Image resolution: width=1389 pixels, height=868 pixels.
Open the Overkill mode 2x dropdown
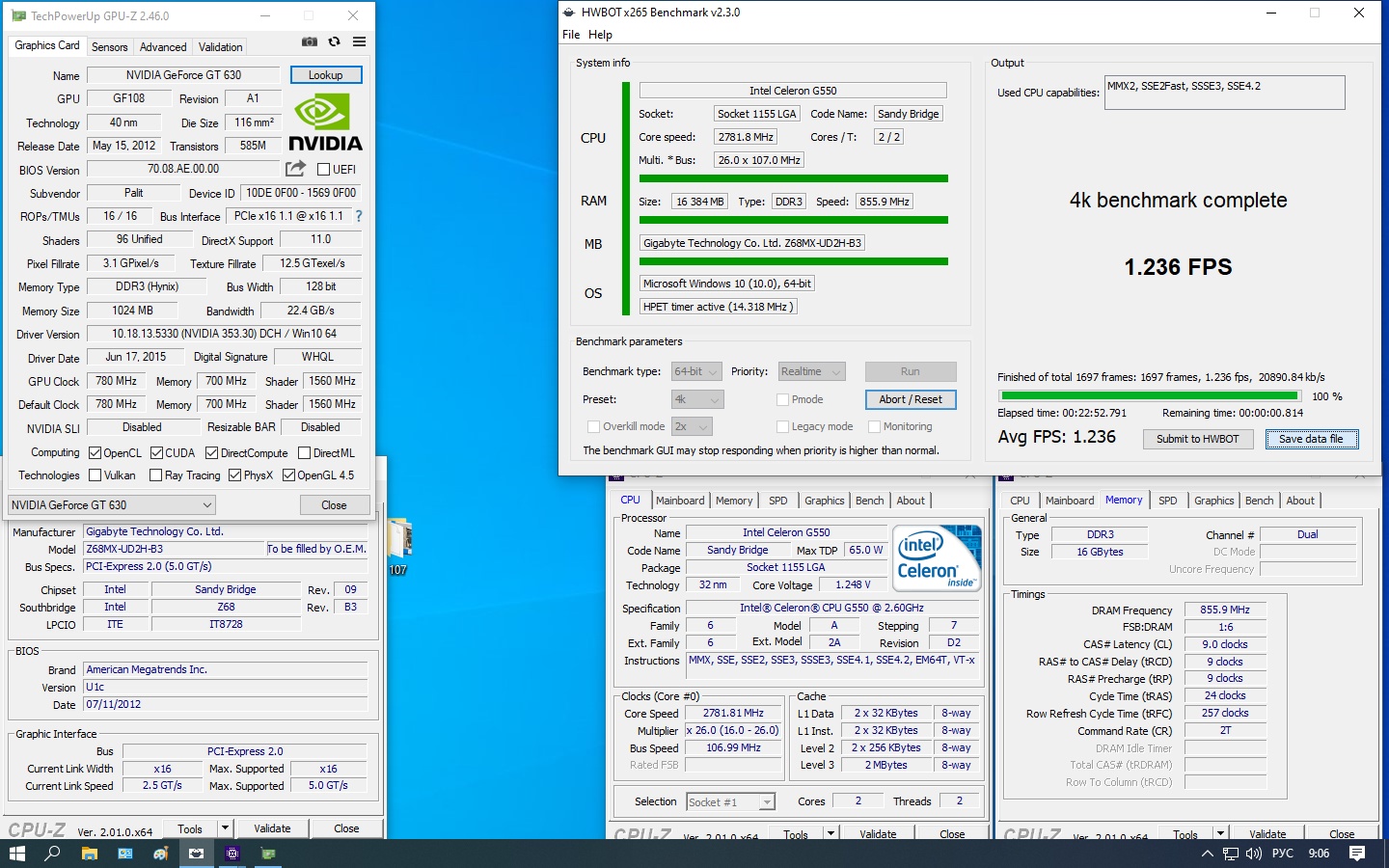point(692,426)
